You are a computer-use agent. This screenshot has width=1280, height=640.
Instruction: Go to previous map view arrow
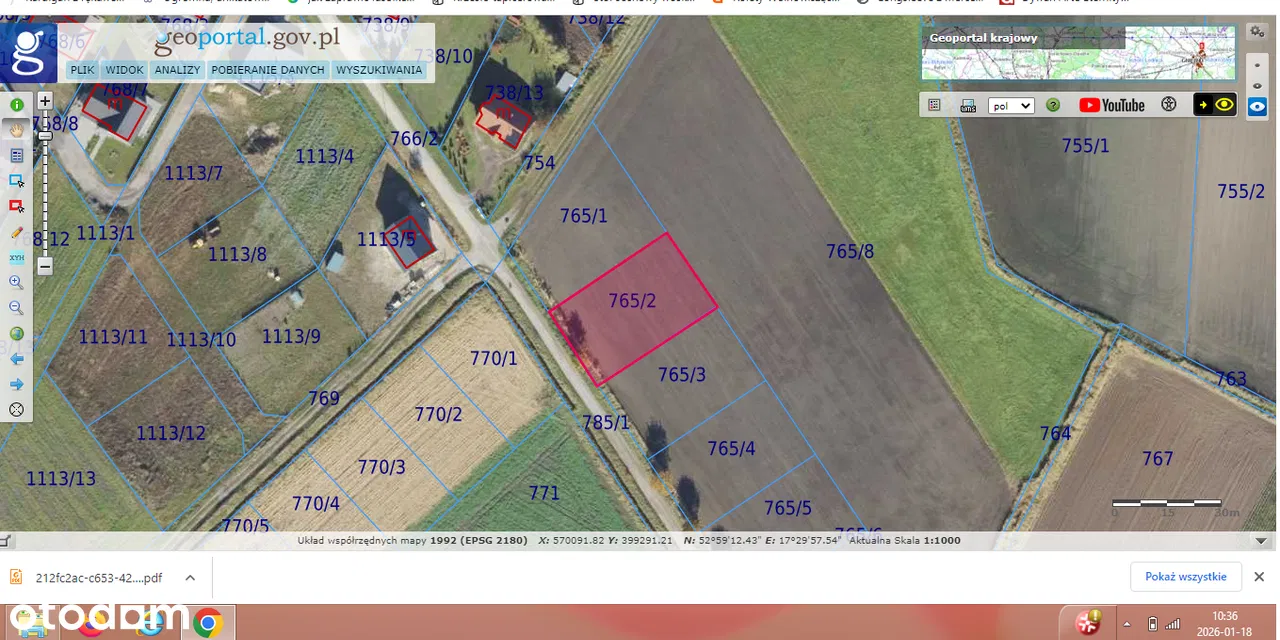[17, 359]
